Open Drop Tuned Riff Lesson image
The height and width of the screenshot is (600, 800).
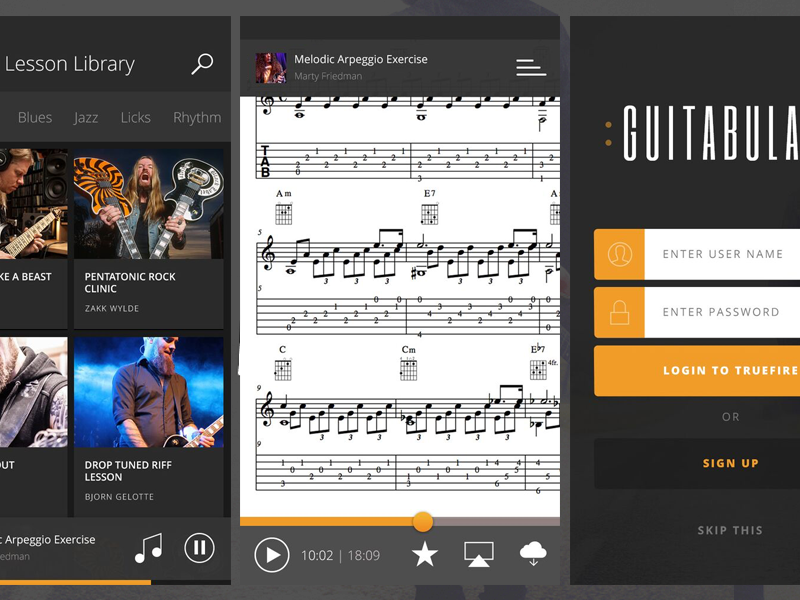coord(148,392)
